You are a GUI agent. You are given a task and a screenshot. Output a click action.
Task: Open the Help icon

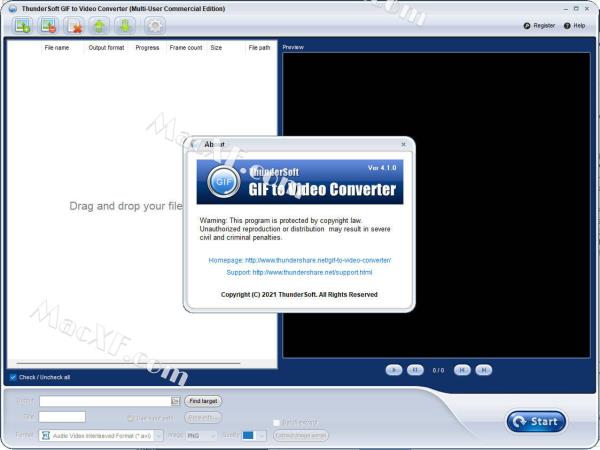point(567,26)
